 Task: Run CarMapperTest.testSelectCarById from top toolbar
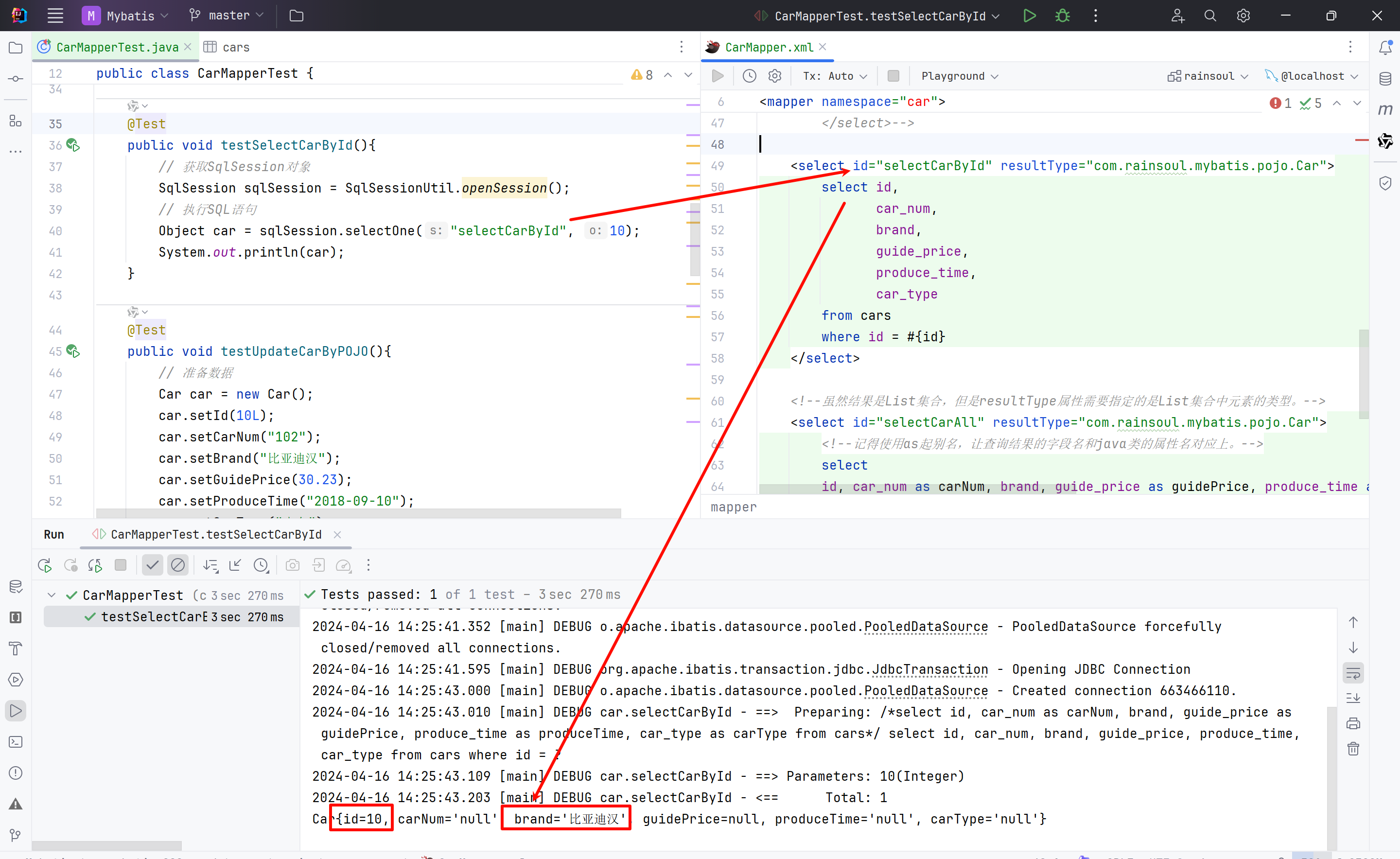pos(1030,16)
